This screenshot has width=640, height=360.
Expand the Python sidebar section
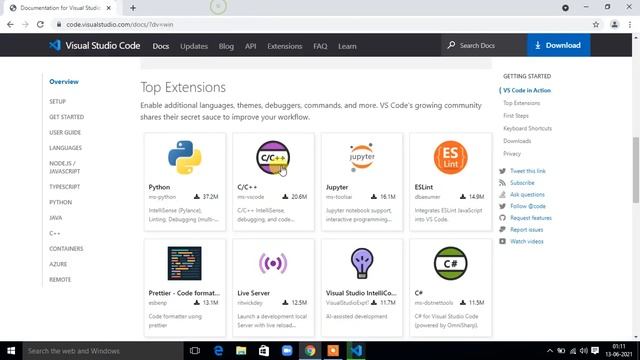point(60,202)
